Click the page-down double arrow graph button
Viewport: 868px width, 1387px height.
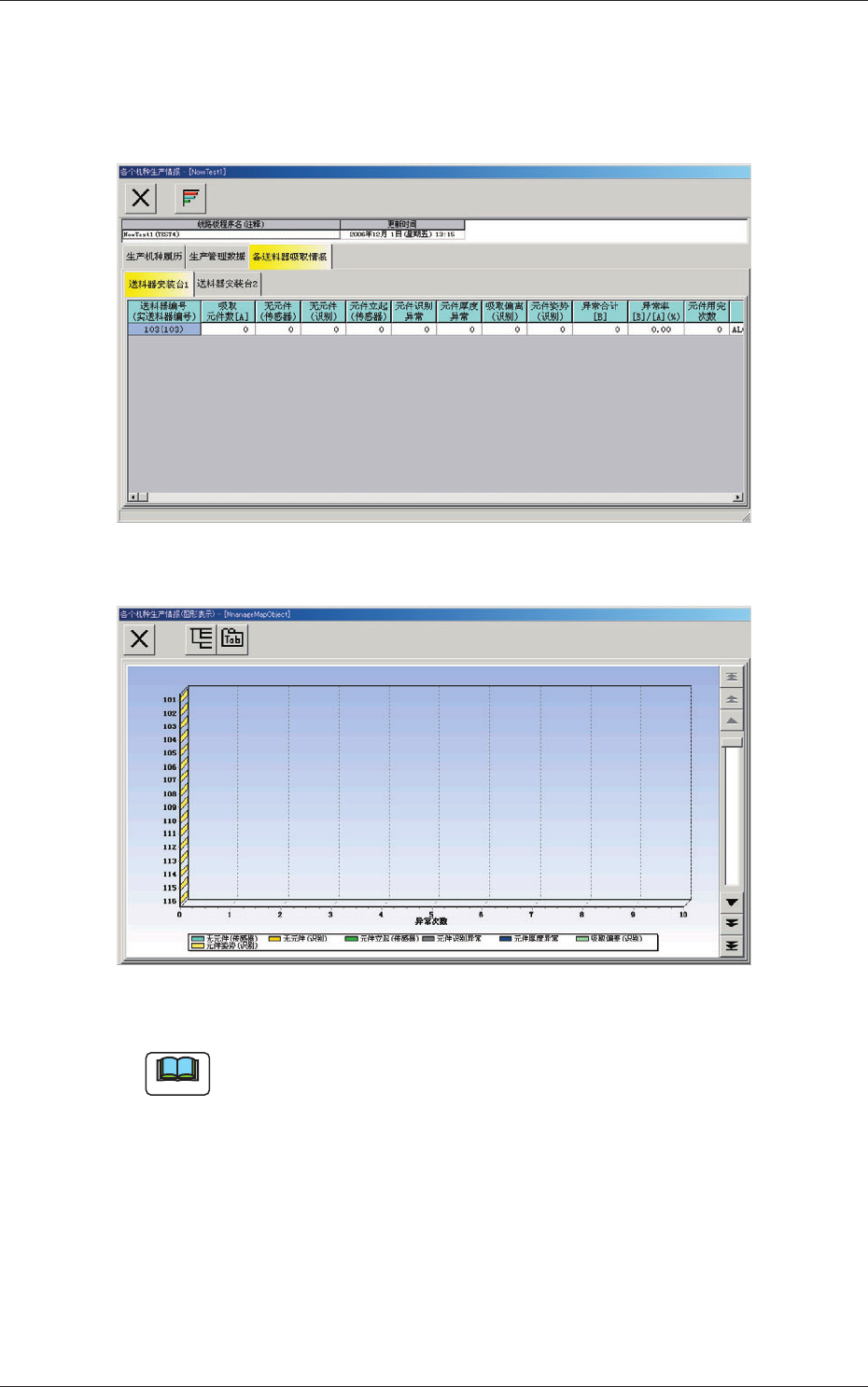732,923
